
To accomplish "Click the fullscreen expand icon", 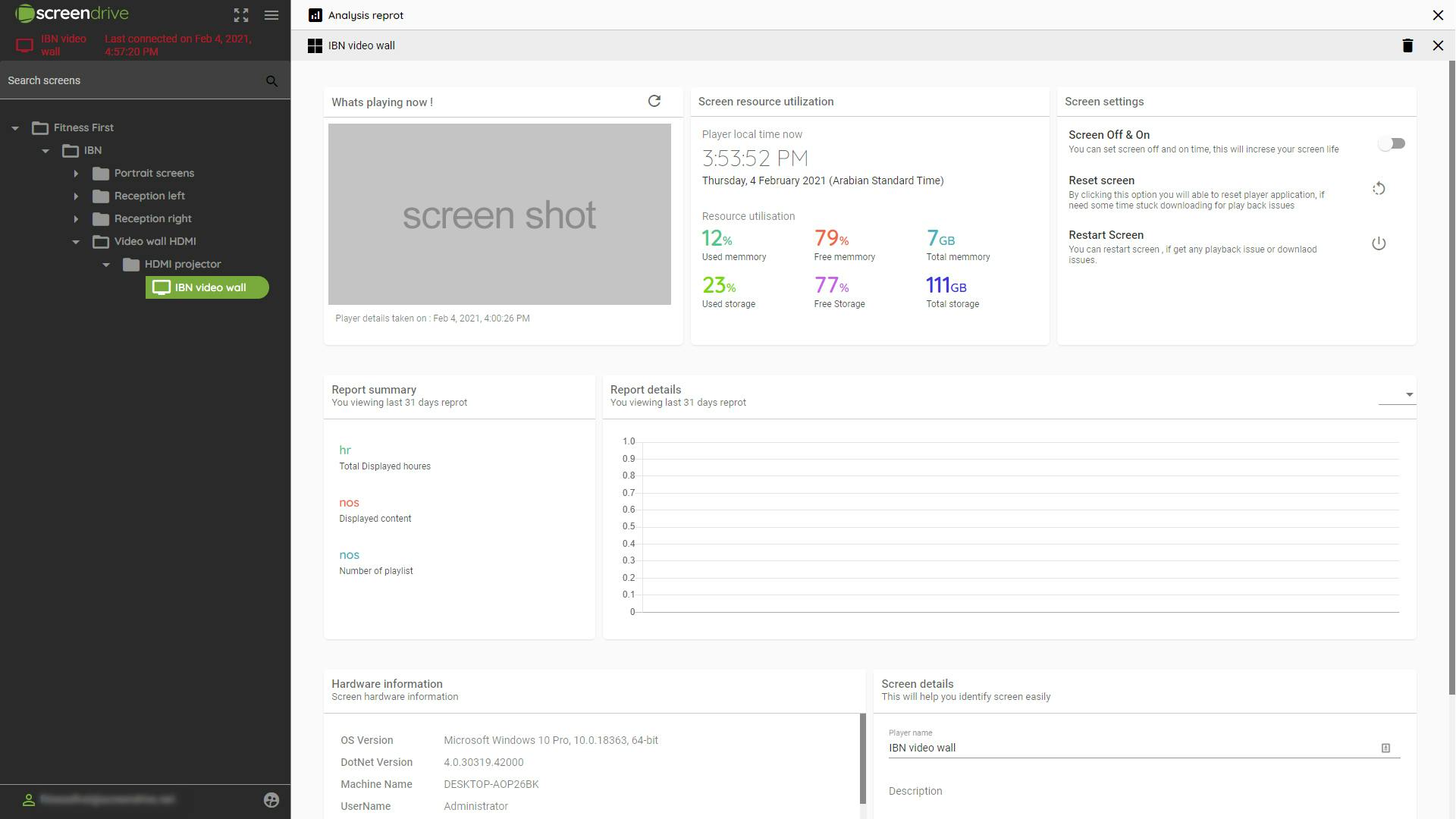I will (x=241, y=15).
